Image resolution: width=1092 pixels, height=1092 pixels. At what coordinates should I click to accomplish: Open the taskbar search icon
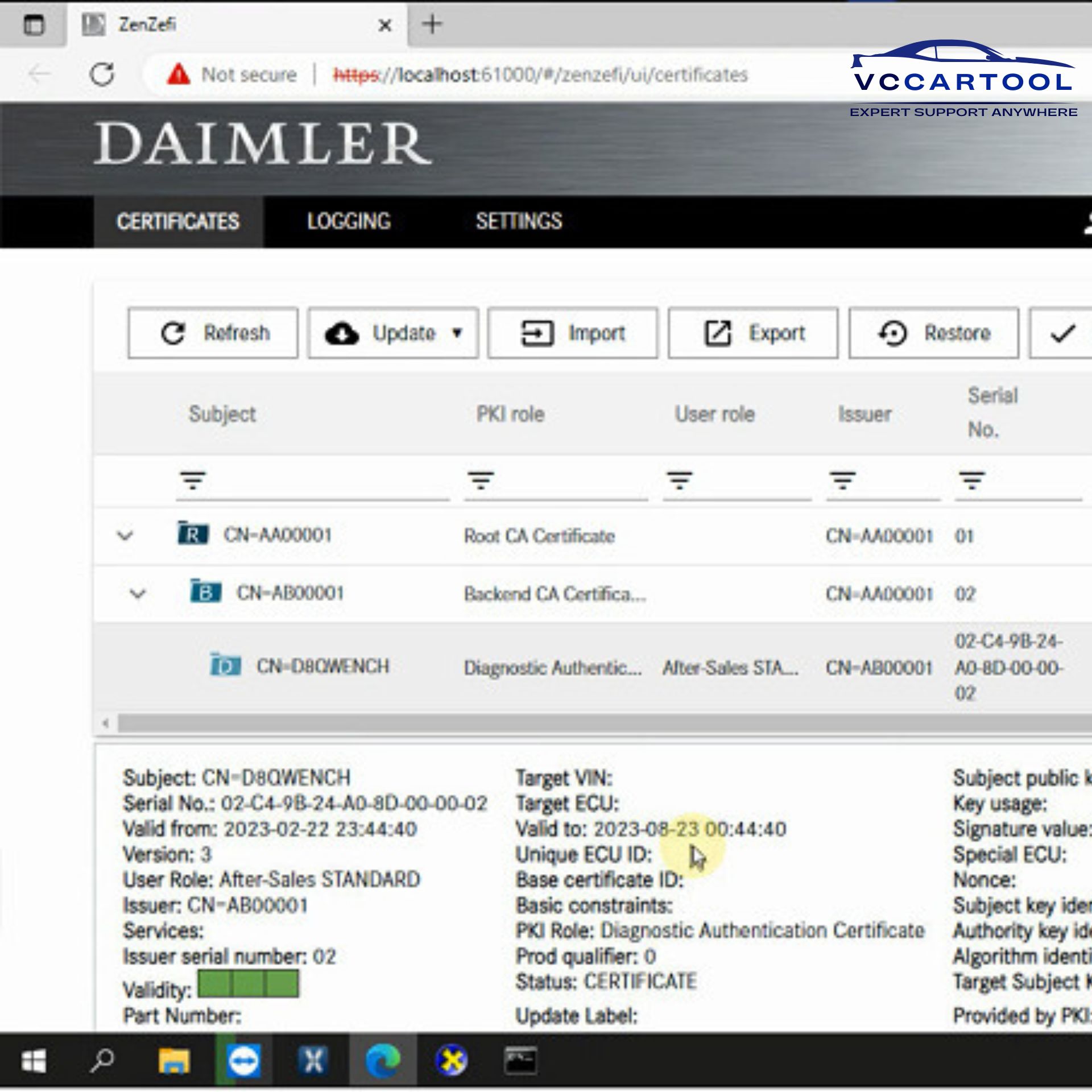[x=102, y=1061]
